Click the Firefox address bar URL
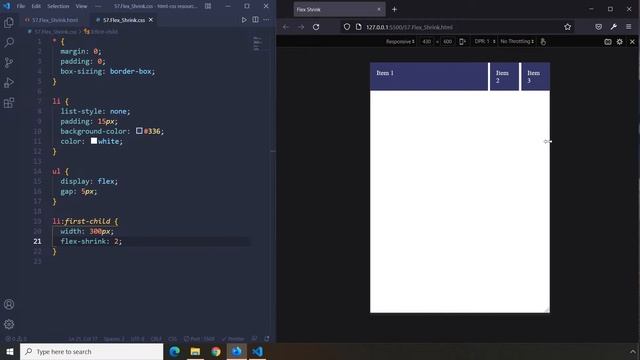 (409, 27)
